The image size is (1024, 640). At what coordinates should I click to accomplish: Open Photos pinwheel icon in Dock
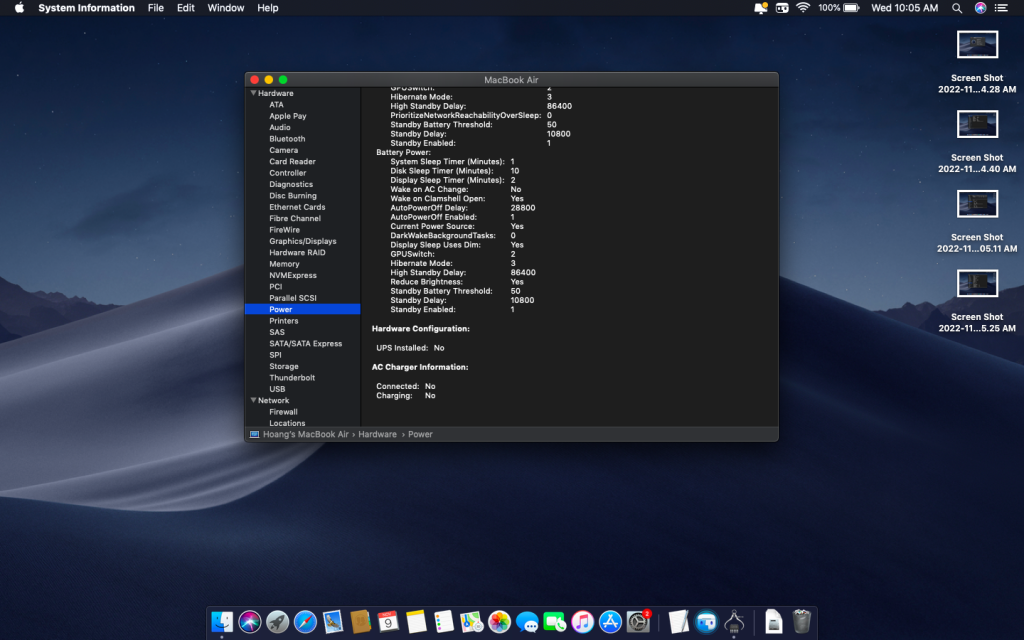(500, 621)
